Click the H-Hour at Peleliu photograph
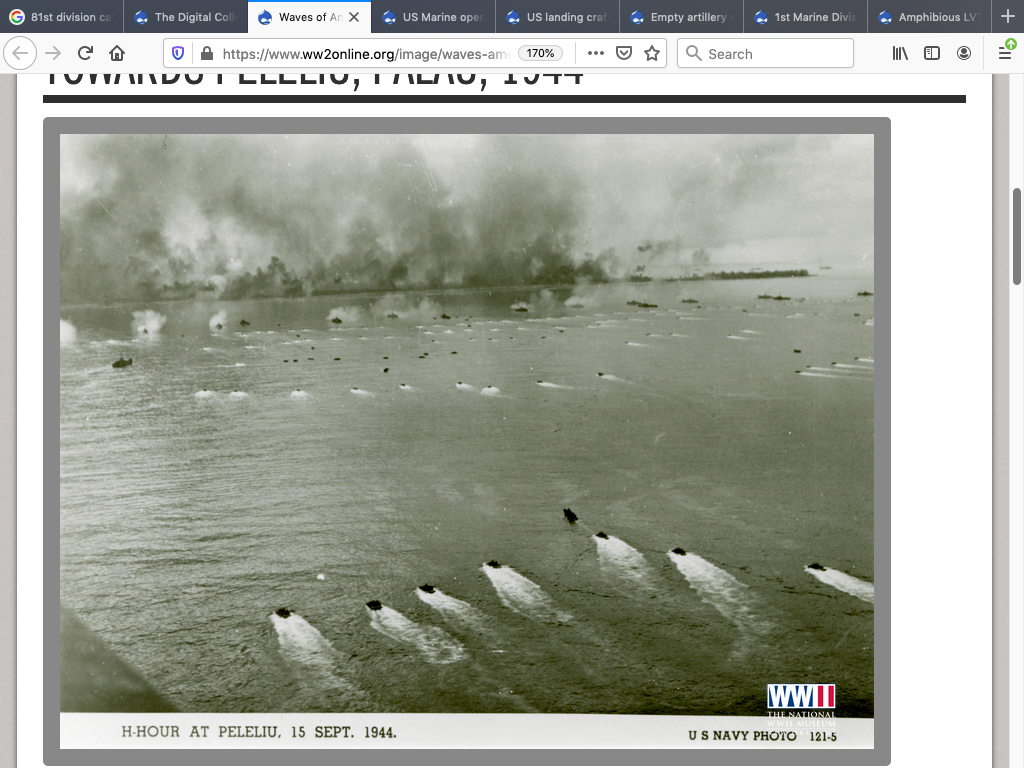The width and height of the screenshot is (1024, 768). tap(466, 440)
